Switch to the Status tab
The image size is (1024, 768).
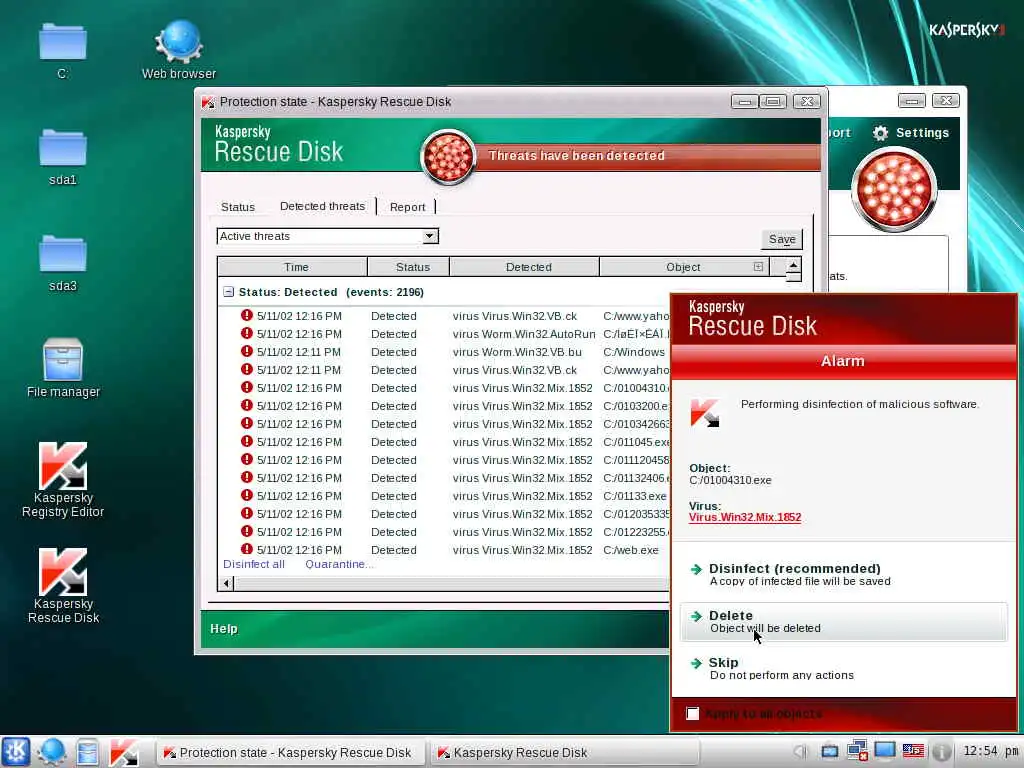click(238, 207)
